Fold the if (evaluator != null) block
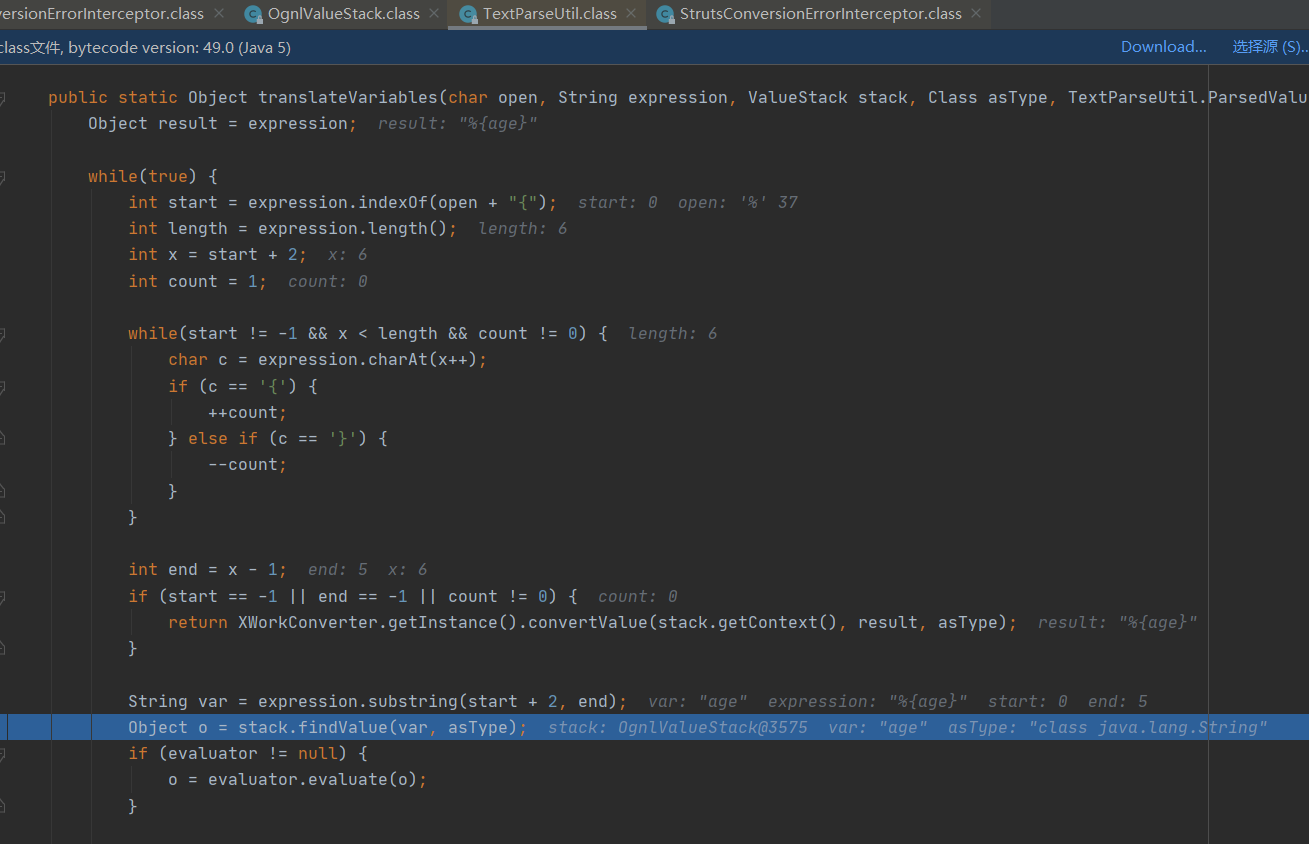This screenshot has height=844, width=1309. (x=2, y=754)
